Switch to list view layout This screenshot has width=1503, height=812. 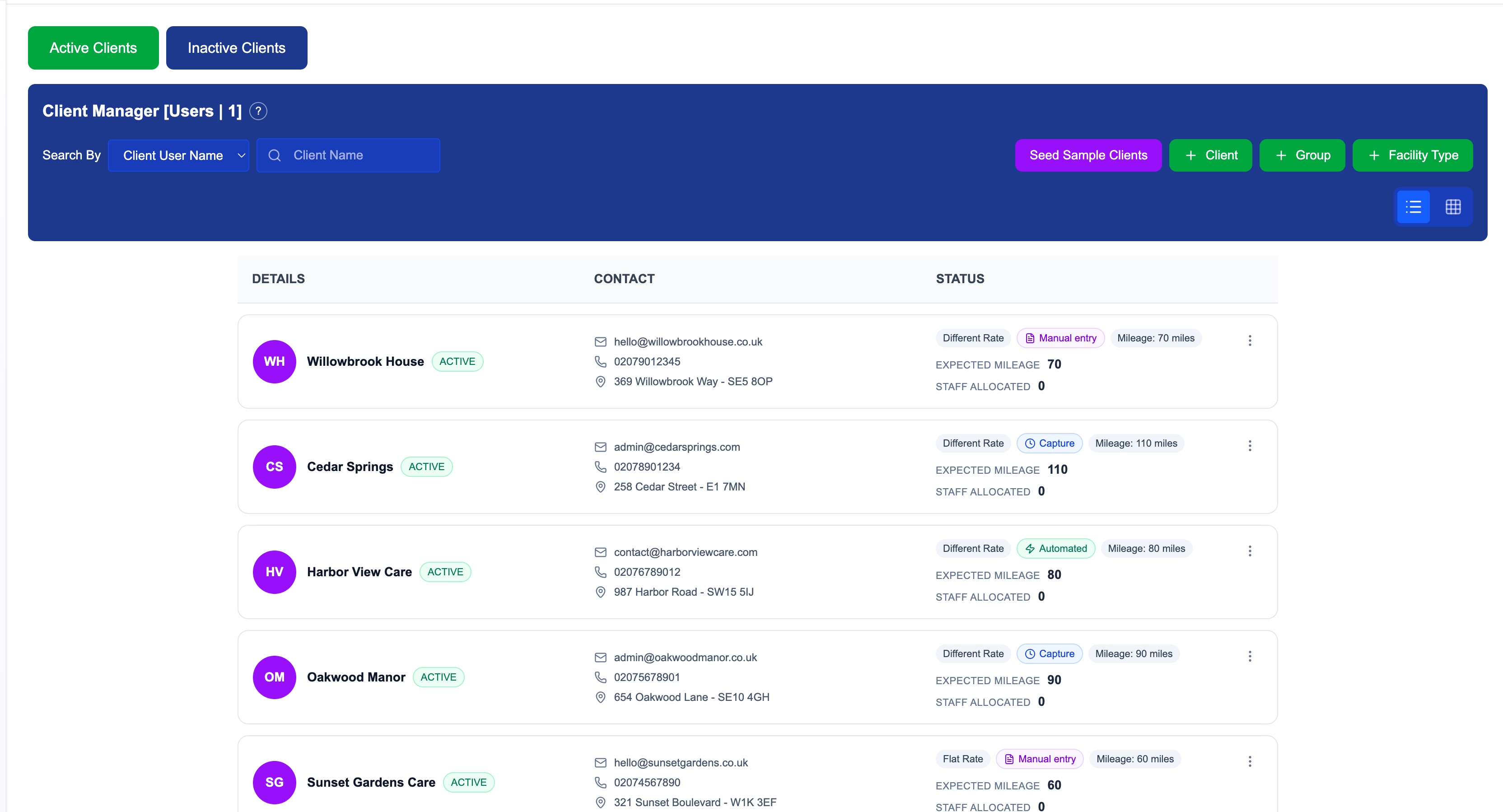pyautogui.click(x=1413, y=206)
